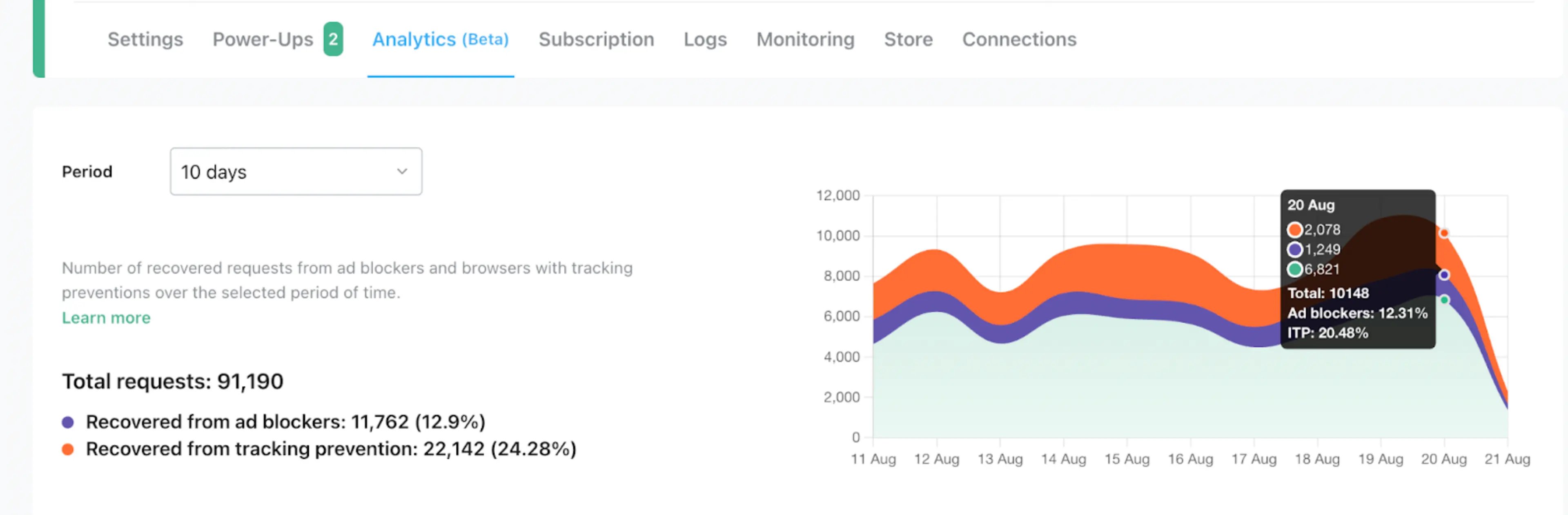This screenshot has width=1568, height=515.
Task: Click the 4,000 y-axis value
Action: click(x=841, y=357)
